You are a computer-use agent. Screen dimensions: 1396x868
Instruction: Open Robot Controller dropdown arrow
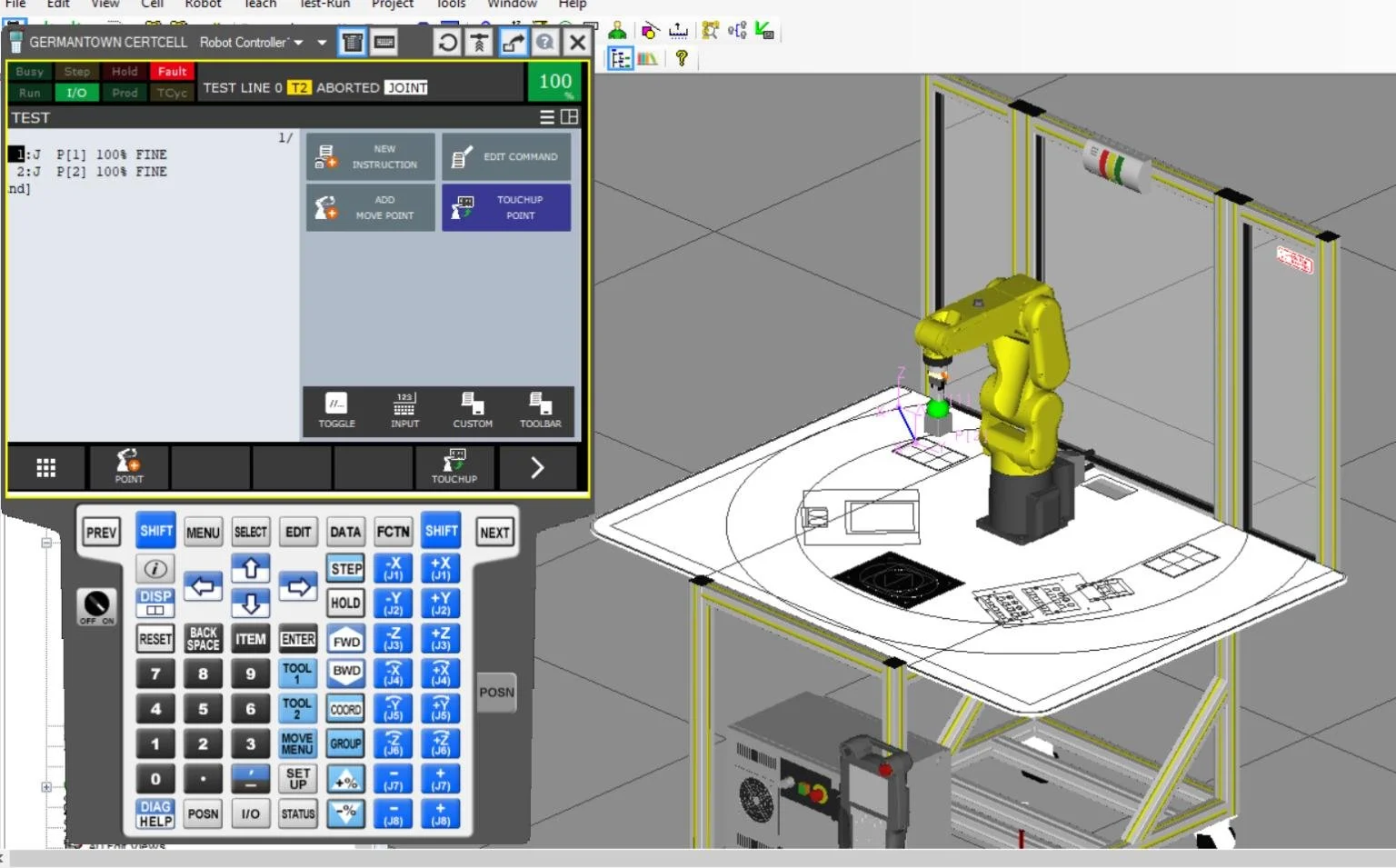[x=298, y=43]
